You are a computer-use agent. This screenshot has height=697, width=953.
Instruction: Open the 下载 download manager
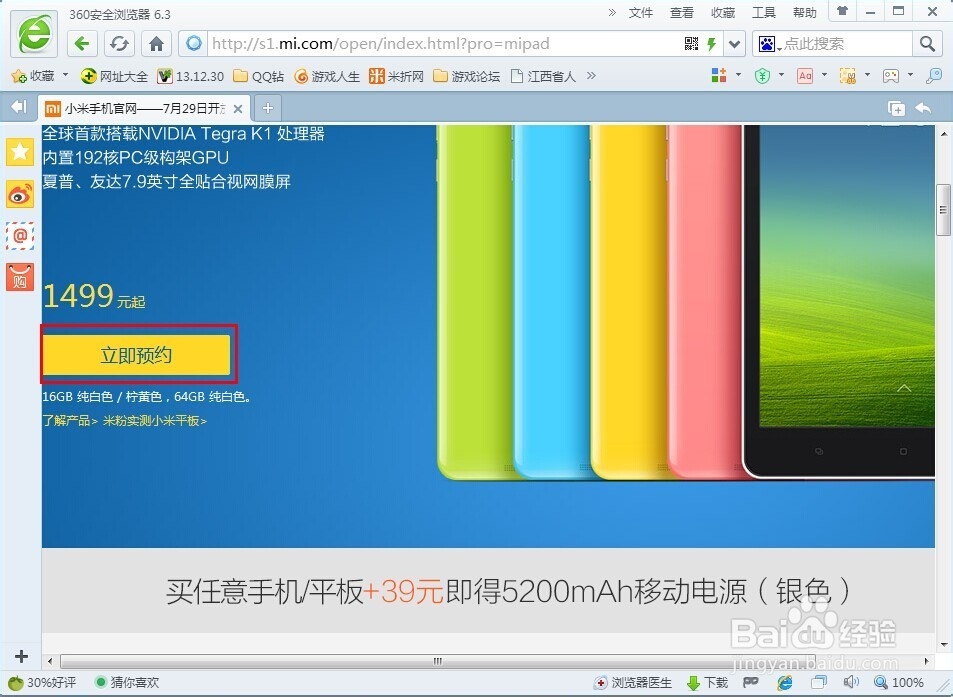click(x=707, y=683)
